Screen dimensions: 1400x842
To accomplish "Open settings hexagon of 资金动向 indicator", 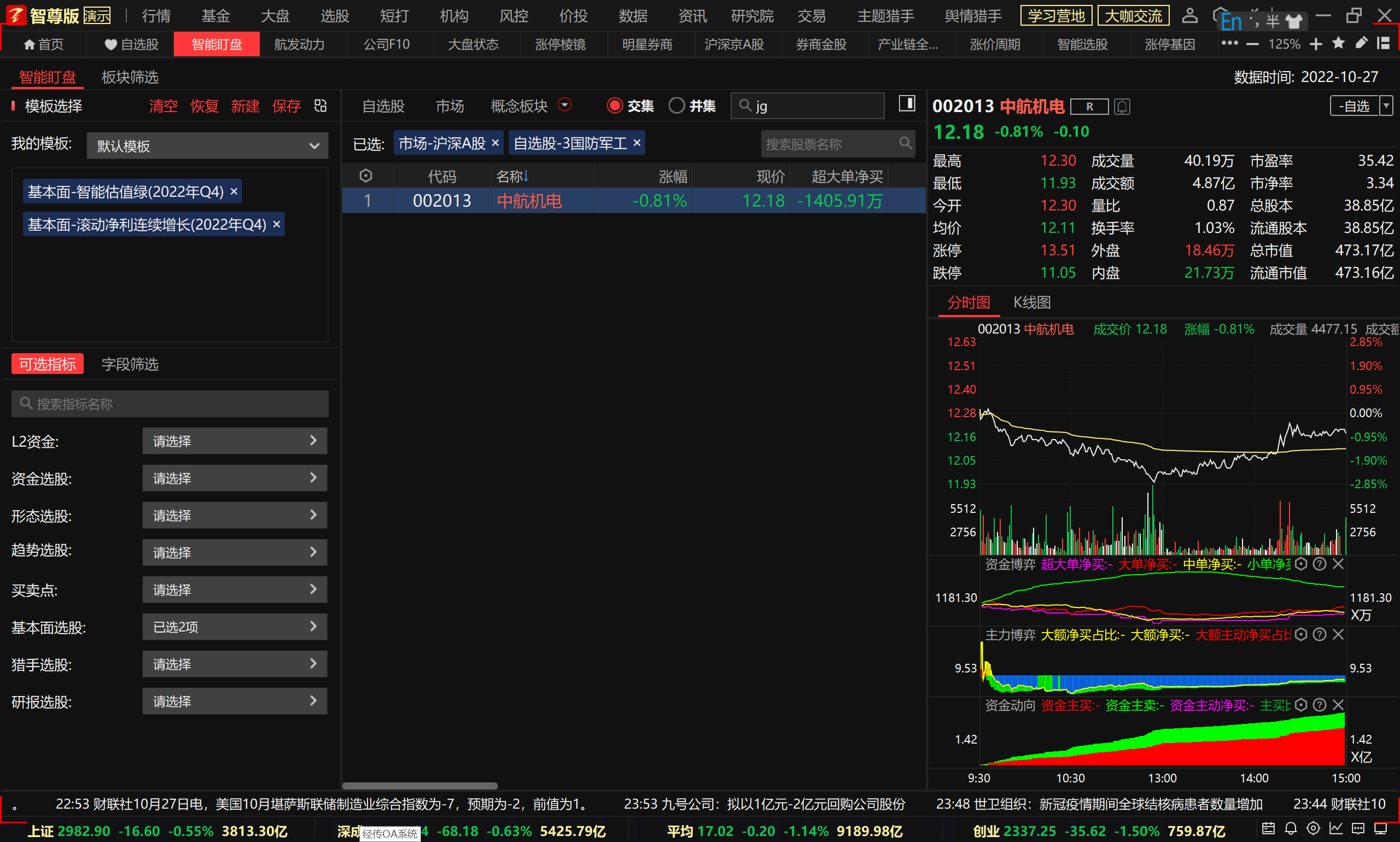I will pyautogui.click(x=1301, y=705).
